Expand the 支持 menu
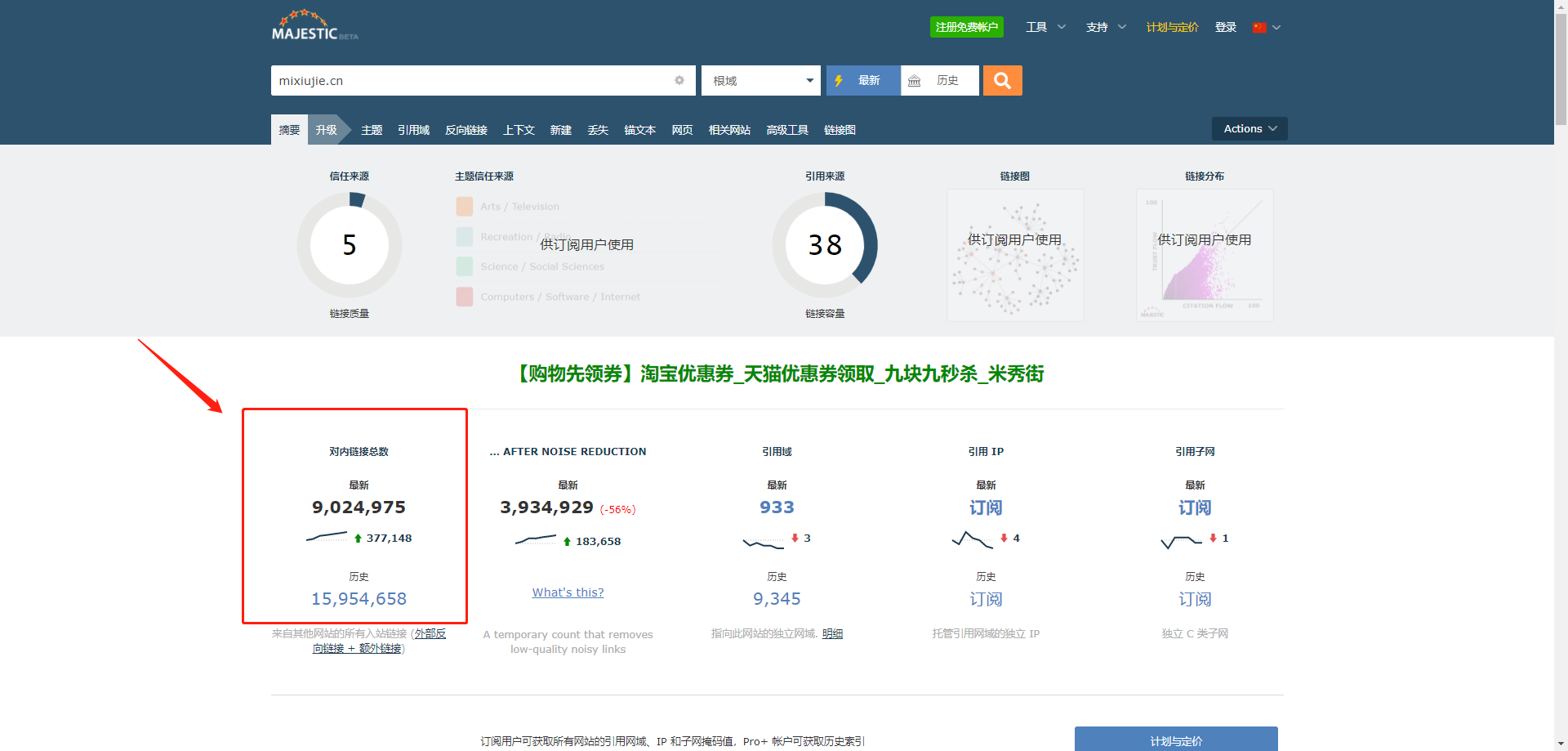The image size is (1568, 751). pyautogui.click(x=1106, y=27)
